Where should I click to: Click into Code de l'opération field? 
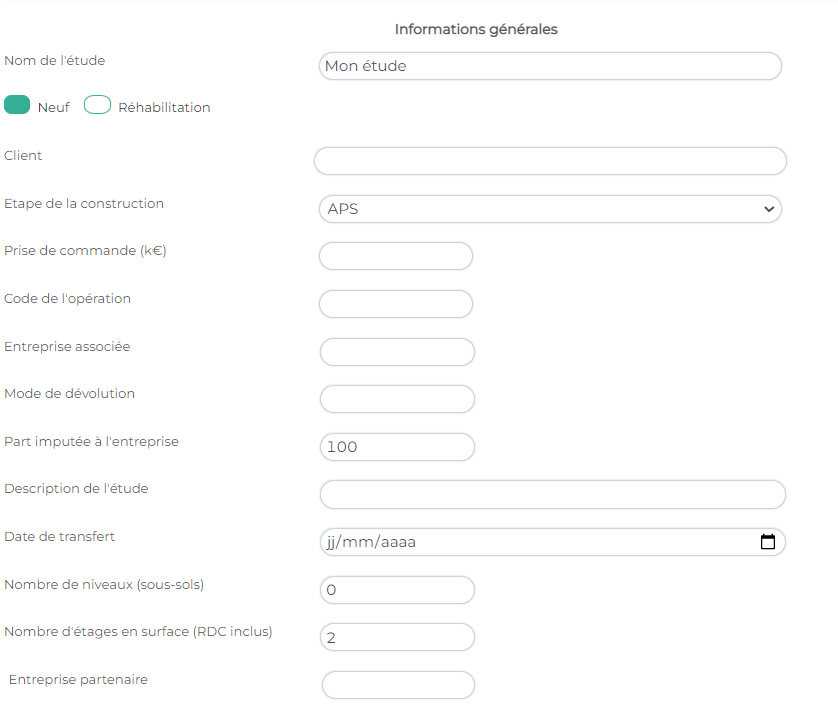click(x=396, y=304)
